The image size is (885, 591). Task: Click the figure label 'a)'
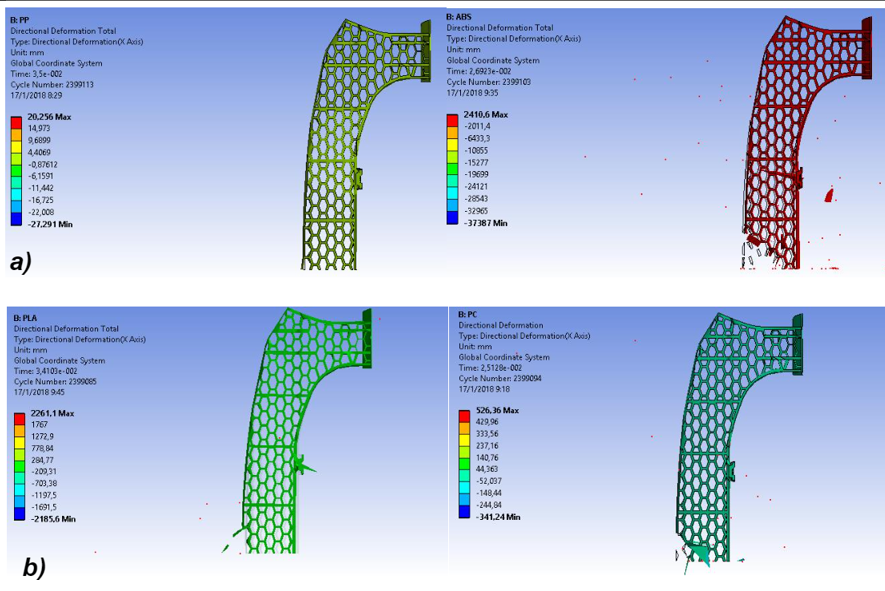pos(21,262)
